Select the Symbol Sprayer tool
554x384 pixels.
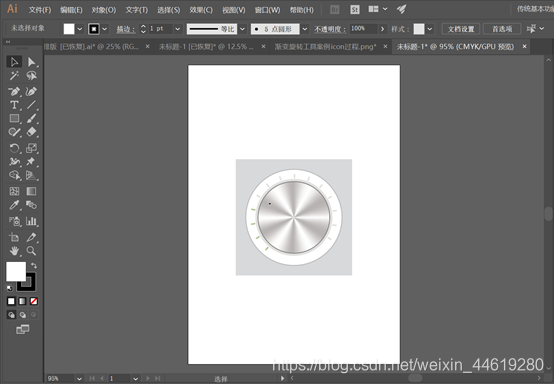pyautogui.click(x=14, y=221)
